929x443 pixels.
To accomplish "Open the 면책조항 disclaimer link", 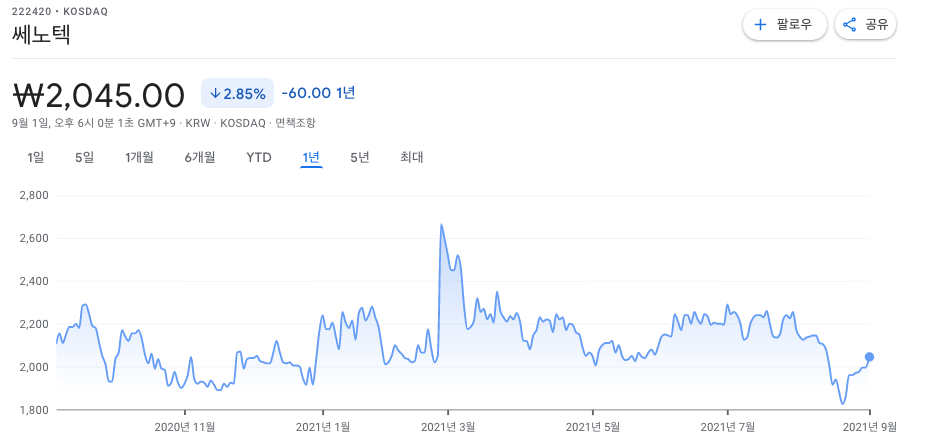I will point(296,123).
